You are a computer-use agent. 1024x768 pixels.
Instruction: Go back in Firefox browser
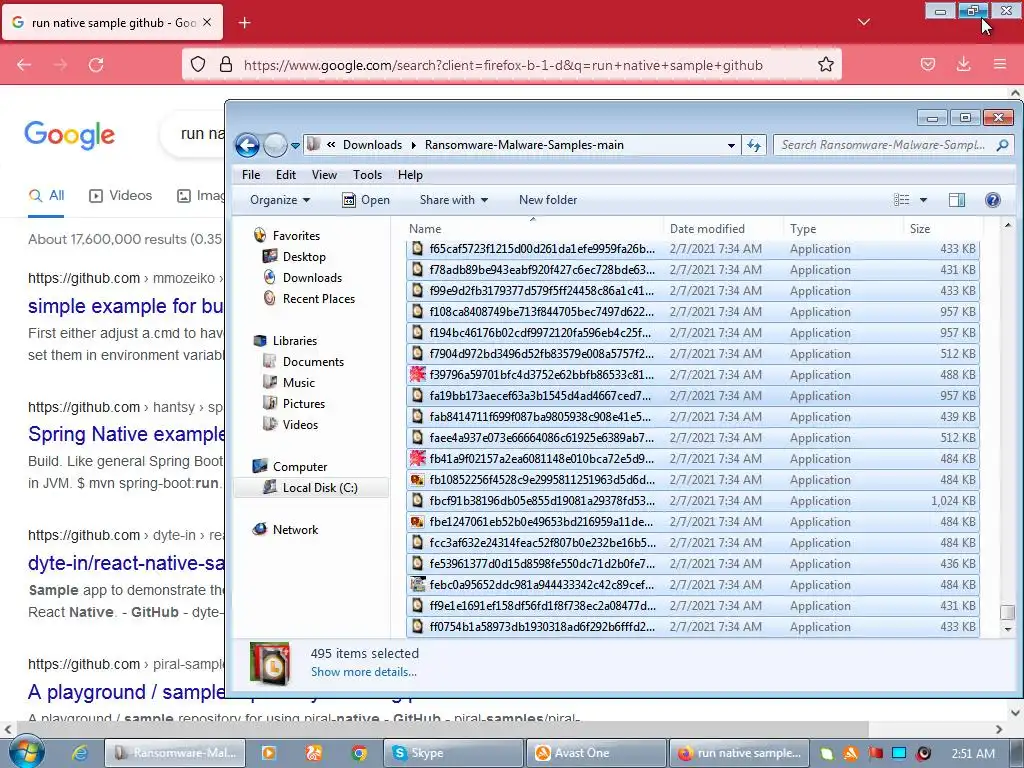[x=24, y=65]
